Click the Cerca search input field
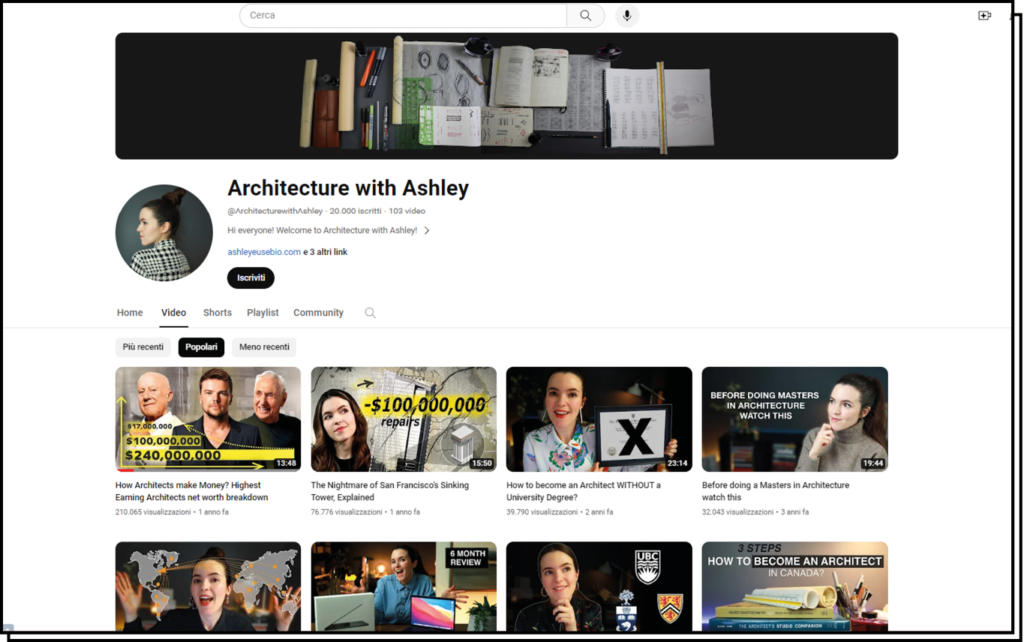 tap(403, 16)
